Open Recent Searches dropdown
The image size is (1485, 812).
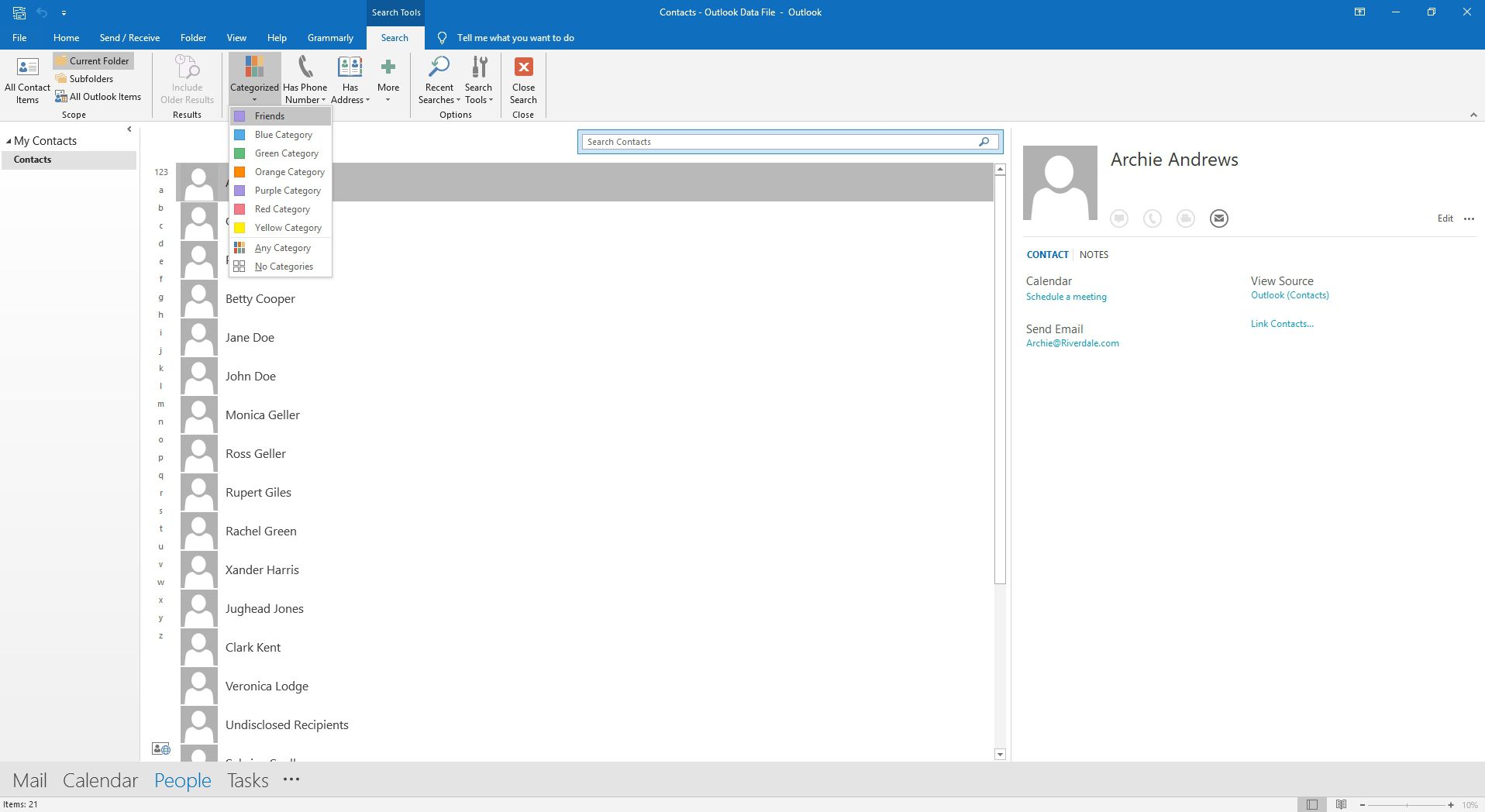[x=439, y=80]
